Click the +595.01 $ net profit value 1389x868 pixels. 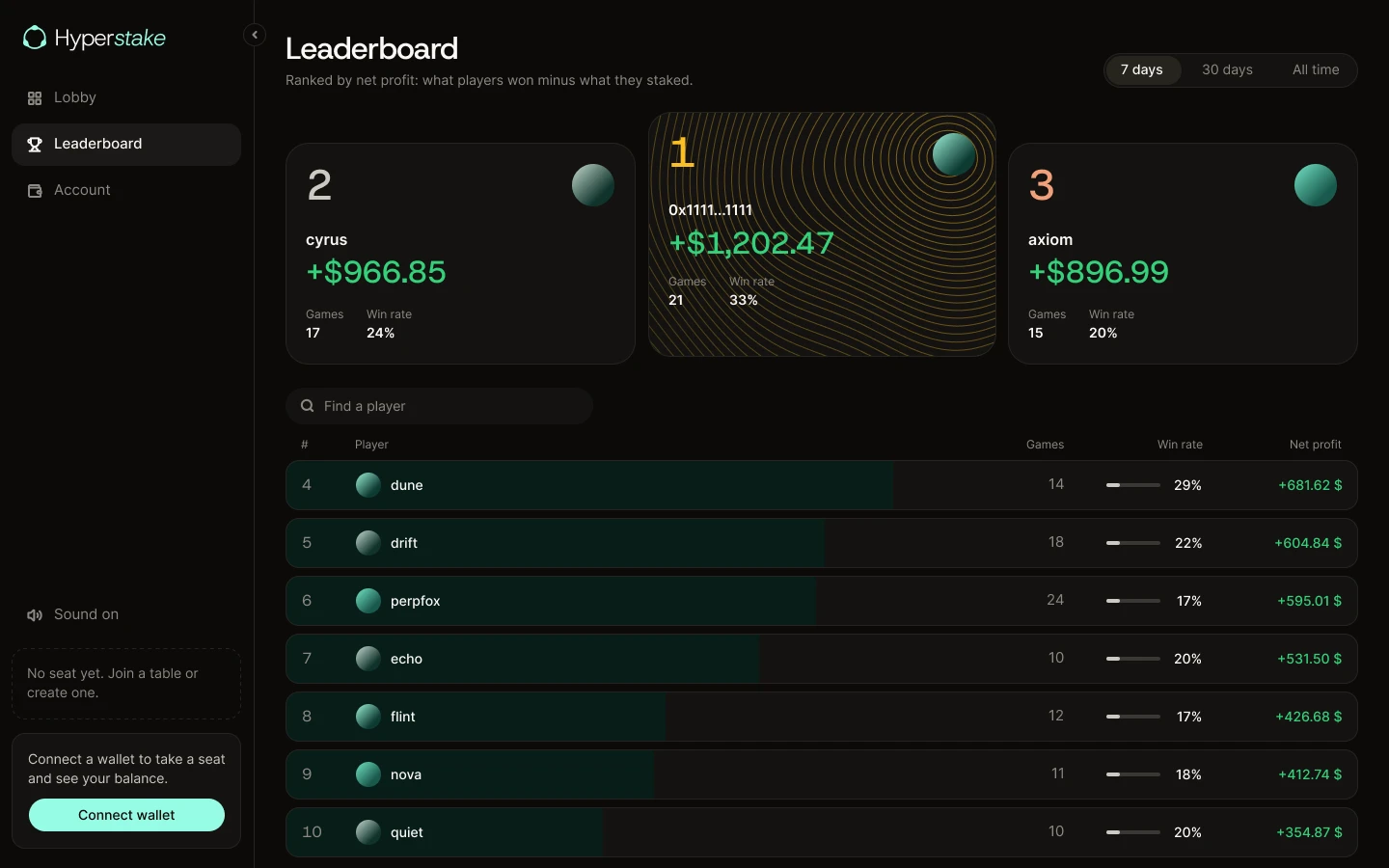1310,601
